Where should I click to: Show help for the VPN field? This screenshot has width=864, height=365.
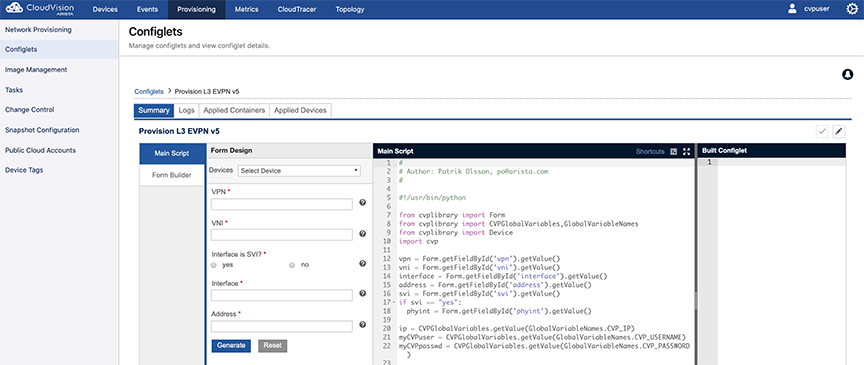point(363,203)
